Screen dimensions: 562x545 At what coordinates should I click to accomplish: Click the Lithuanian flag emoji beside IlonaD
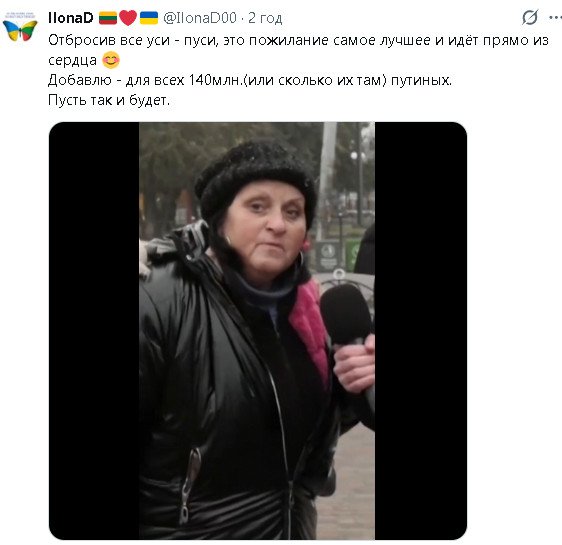coord(108,18)
